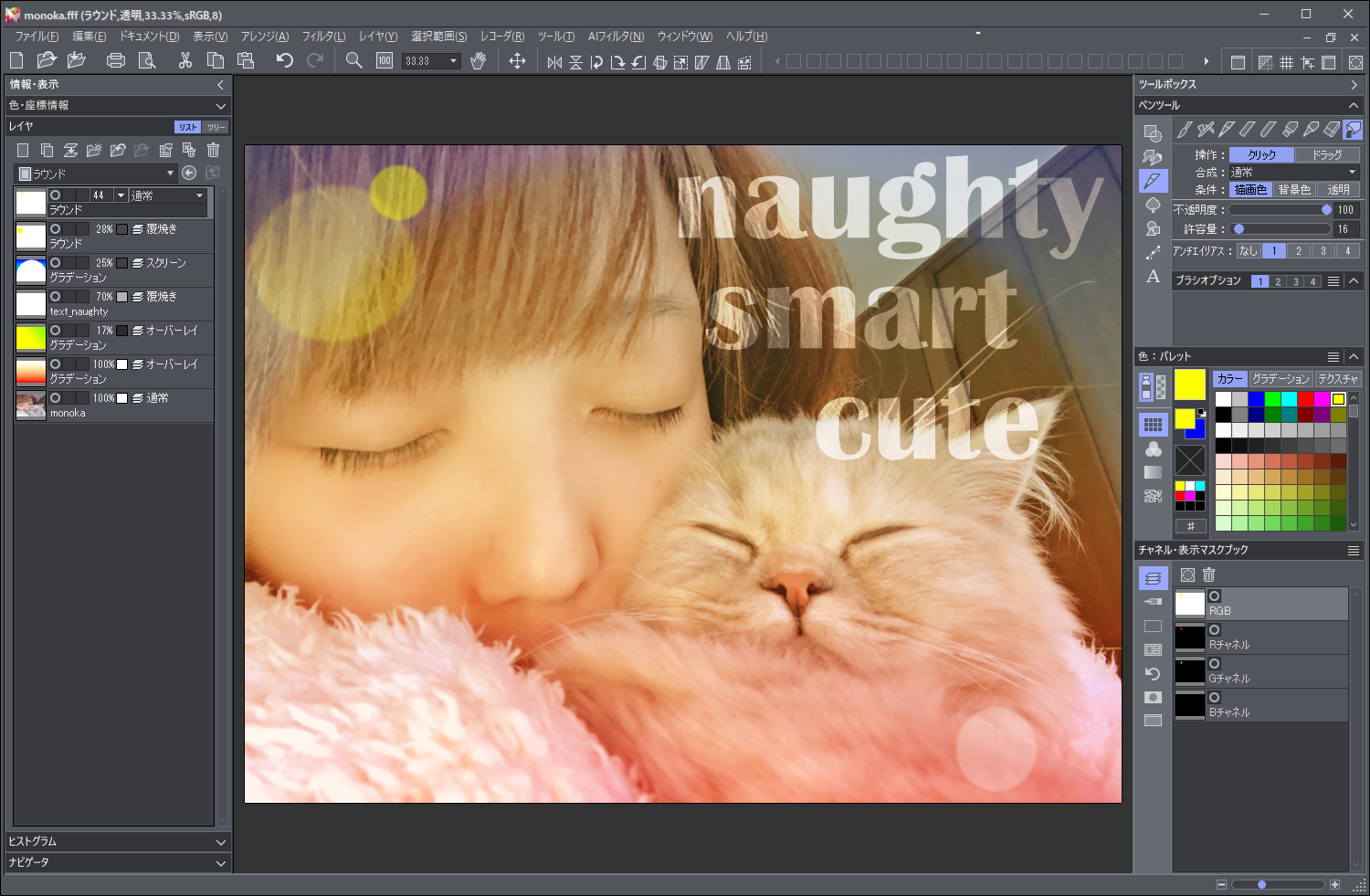Collapse the ヒストグラム panel expander
Viewport: 1370px width, 896px height.
[x=221, y=841]
